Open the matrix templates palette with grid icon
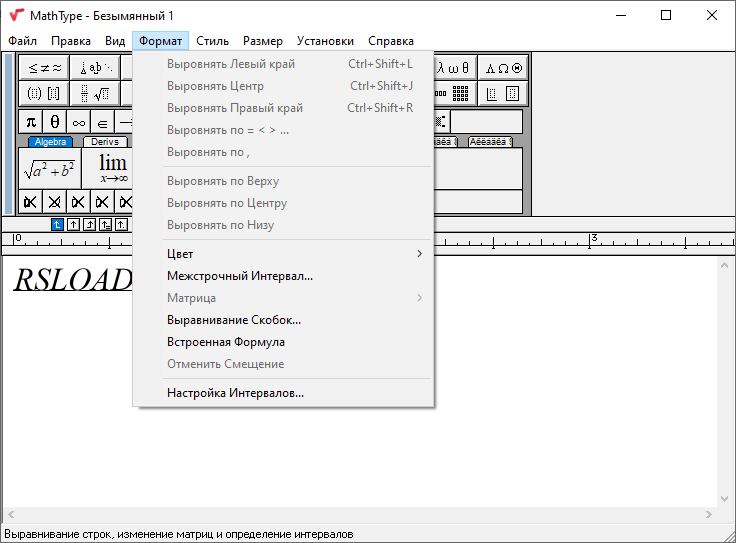 tap(454, 93)
